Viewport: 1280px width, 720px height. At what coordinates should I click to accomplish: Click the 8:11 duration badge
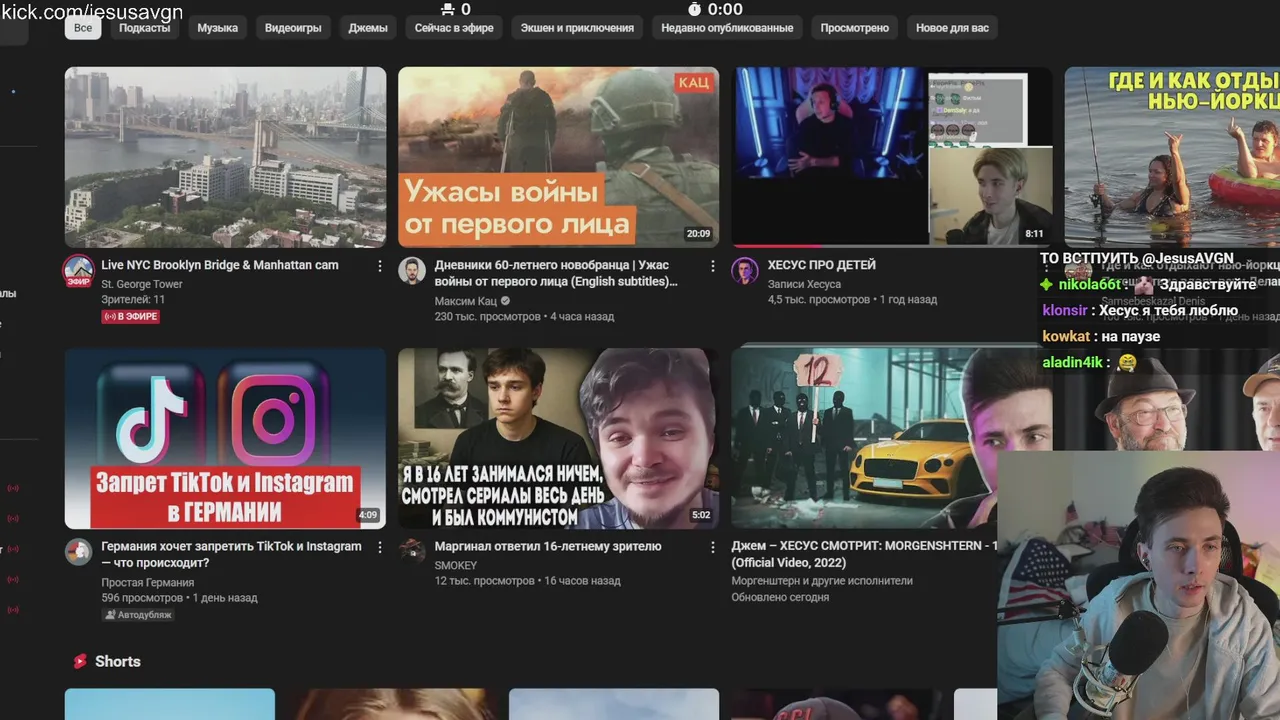[1034, 234]
